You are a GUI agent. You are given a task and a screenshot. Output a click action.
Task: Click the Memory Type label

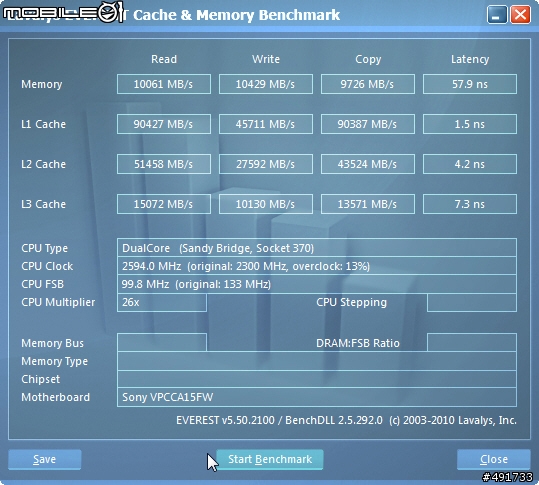54,361
